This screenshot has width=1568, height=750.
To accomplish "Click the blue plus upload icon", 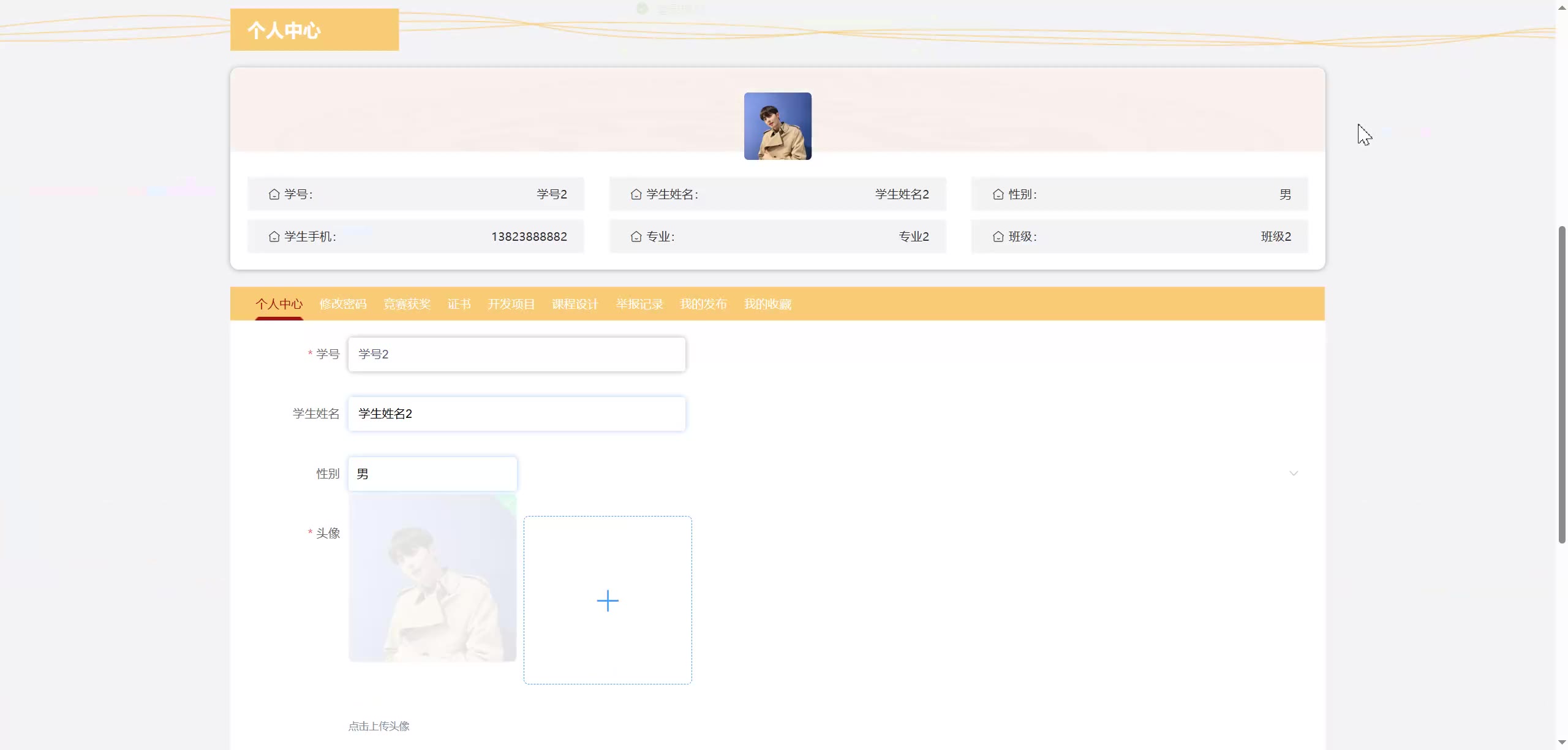I will [607, 600].
